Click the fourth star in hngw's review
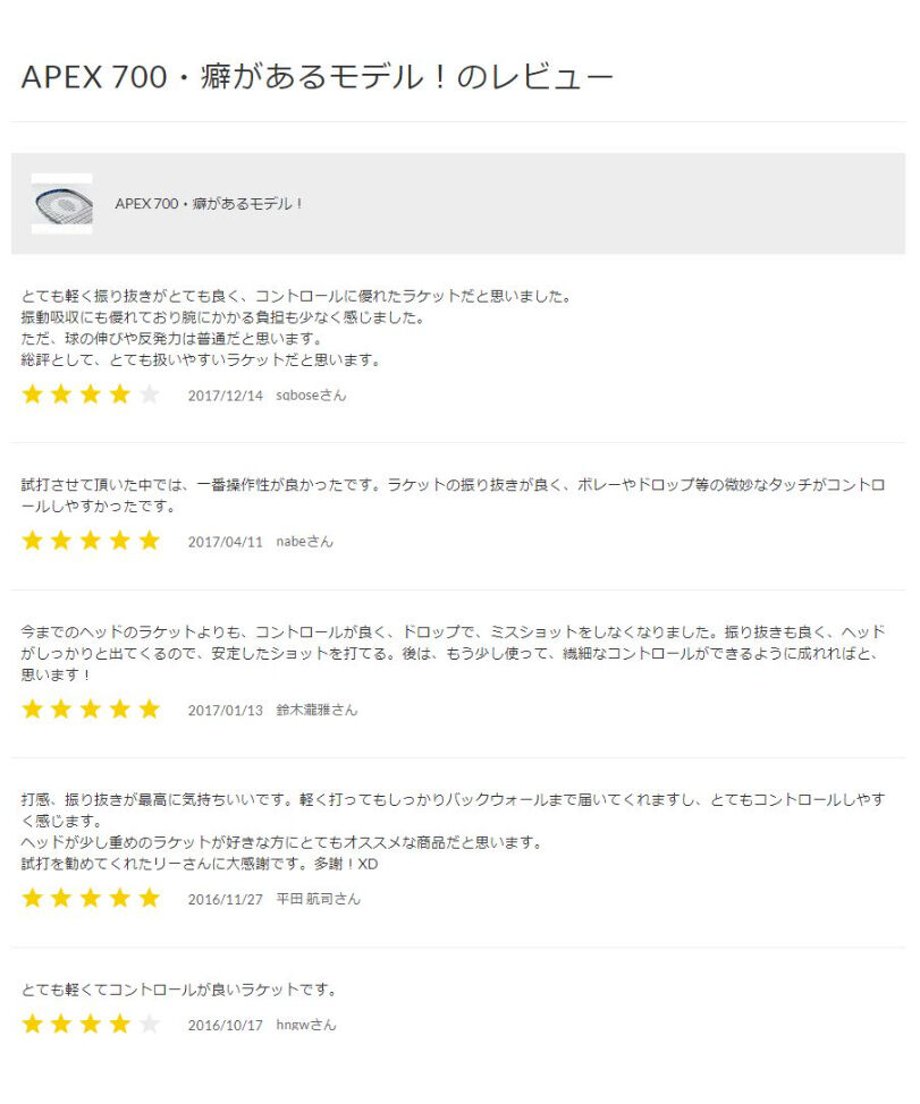Image resolution: width=920 pixels, height=1104 pixels. (x=120, y=1024)
